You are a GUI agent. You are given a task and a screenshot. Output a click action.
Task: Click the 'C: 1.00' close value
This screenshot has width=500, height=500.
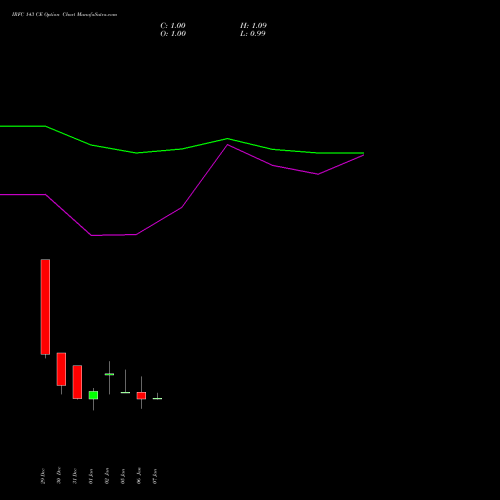173,26
